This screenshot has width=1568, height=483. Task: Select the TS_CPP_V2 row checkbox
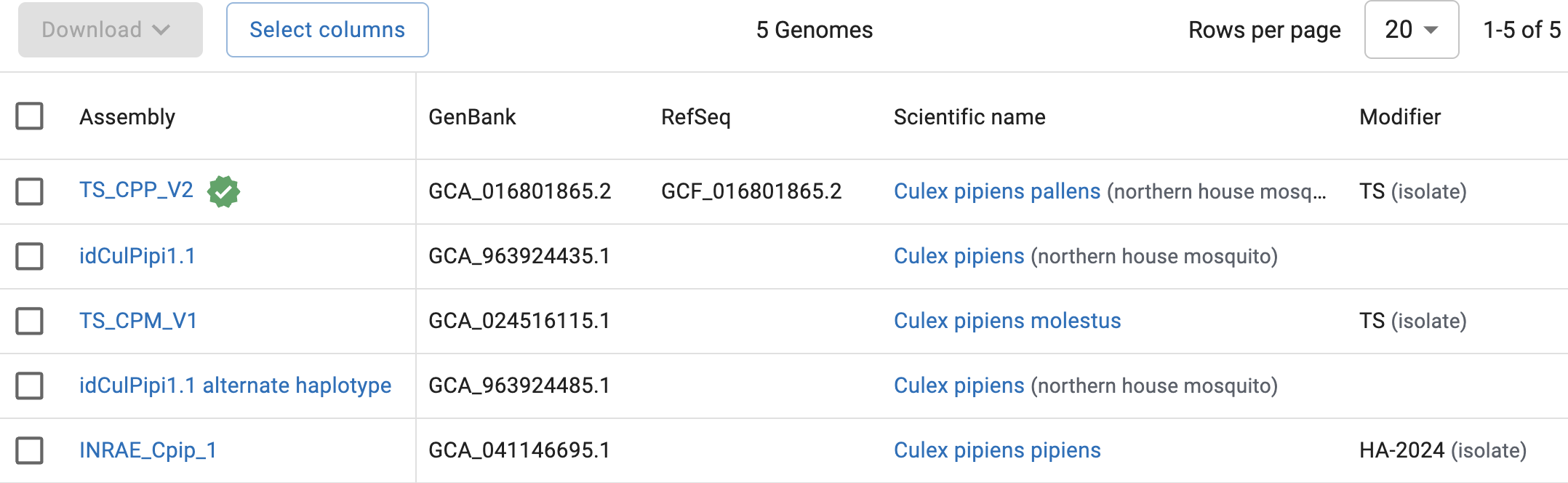(30, 192)
